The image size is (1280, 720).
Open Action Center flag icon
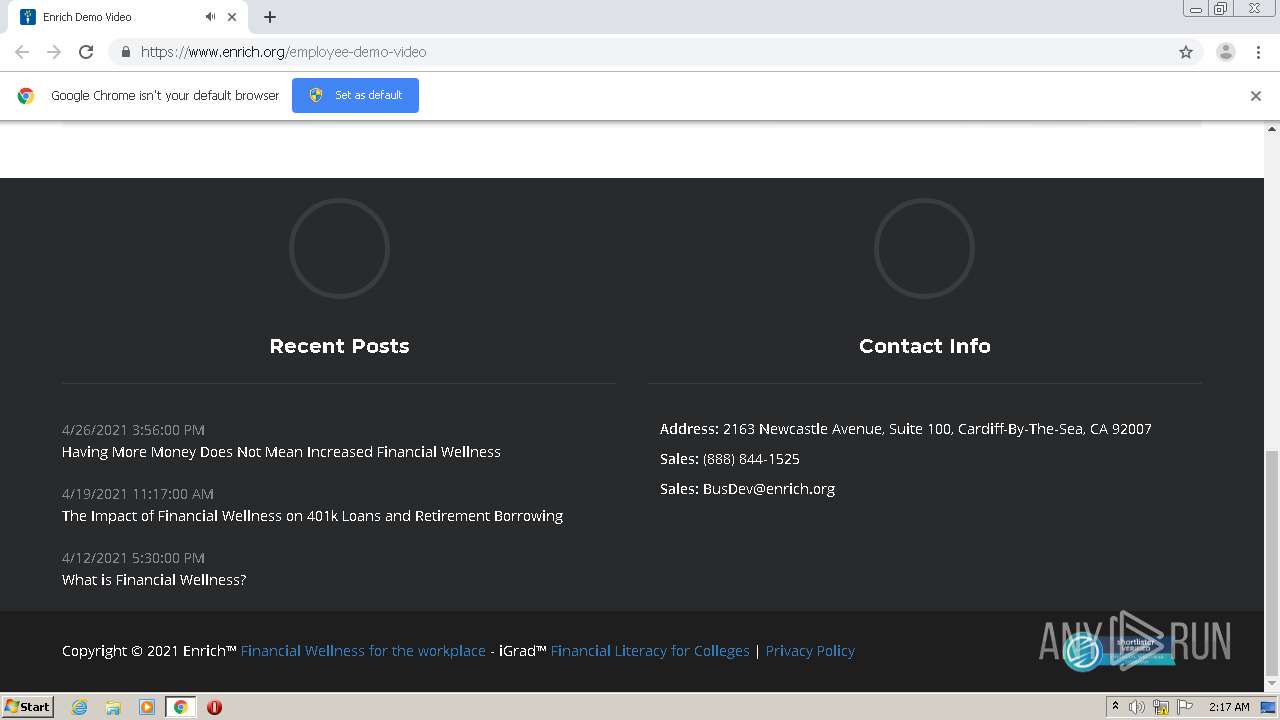(1185, 707)
